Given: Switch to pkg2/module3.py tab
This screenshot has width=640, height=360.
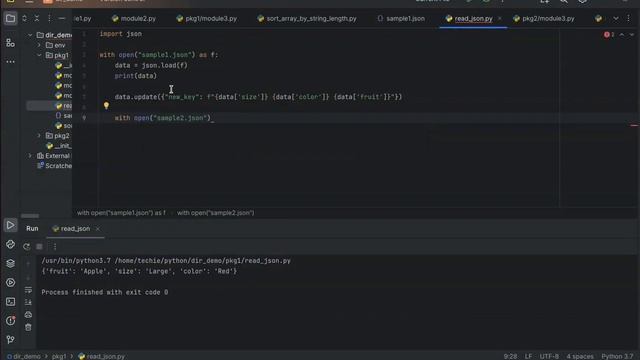Looking at the screenshot, I should pyautogui.click(x=544, y=19).
